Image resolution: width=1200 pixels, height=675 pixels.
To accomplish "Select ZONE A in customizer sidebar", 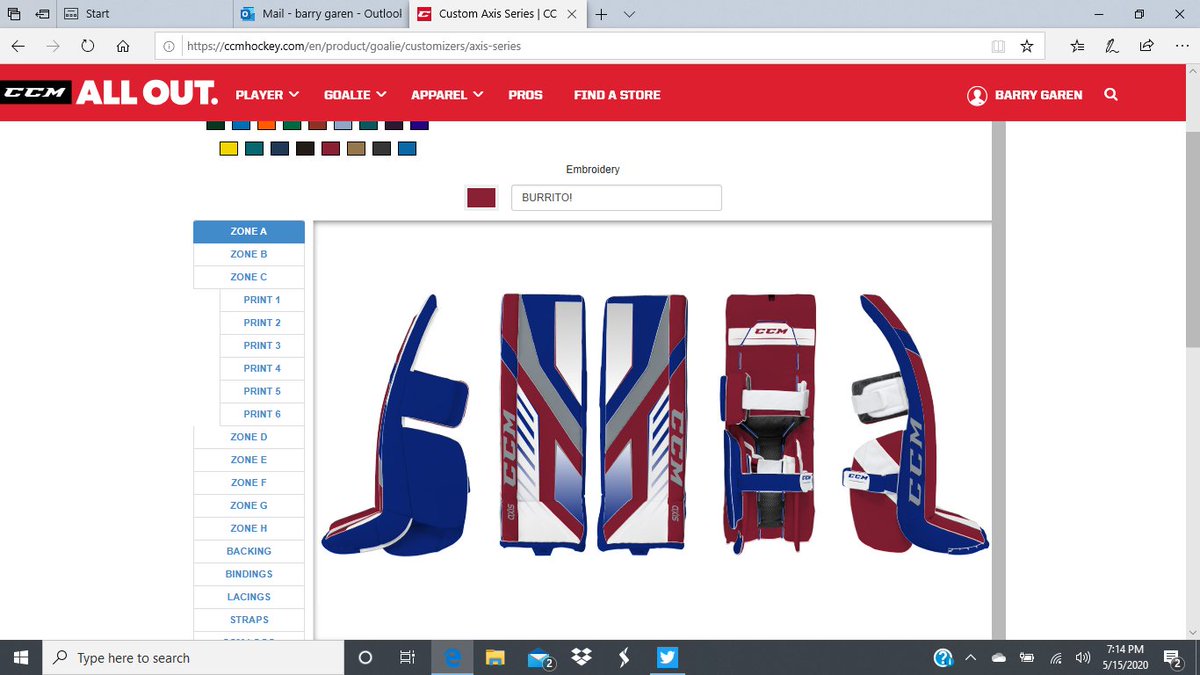I will pos(248,231).
